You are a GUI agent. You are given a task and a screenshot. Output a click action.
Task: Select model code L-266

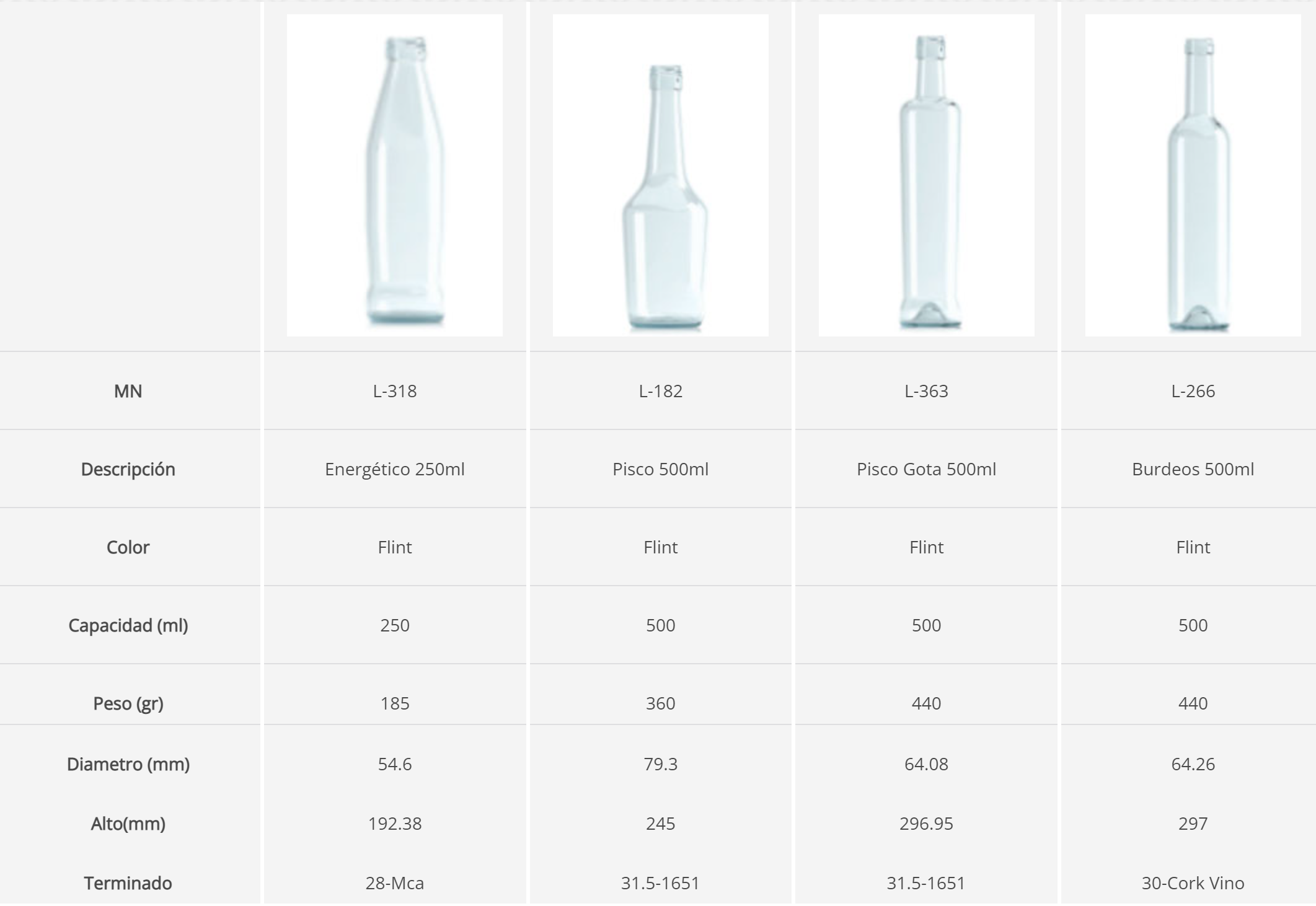pyautogui.click(x=1193, y=391)
